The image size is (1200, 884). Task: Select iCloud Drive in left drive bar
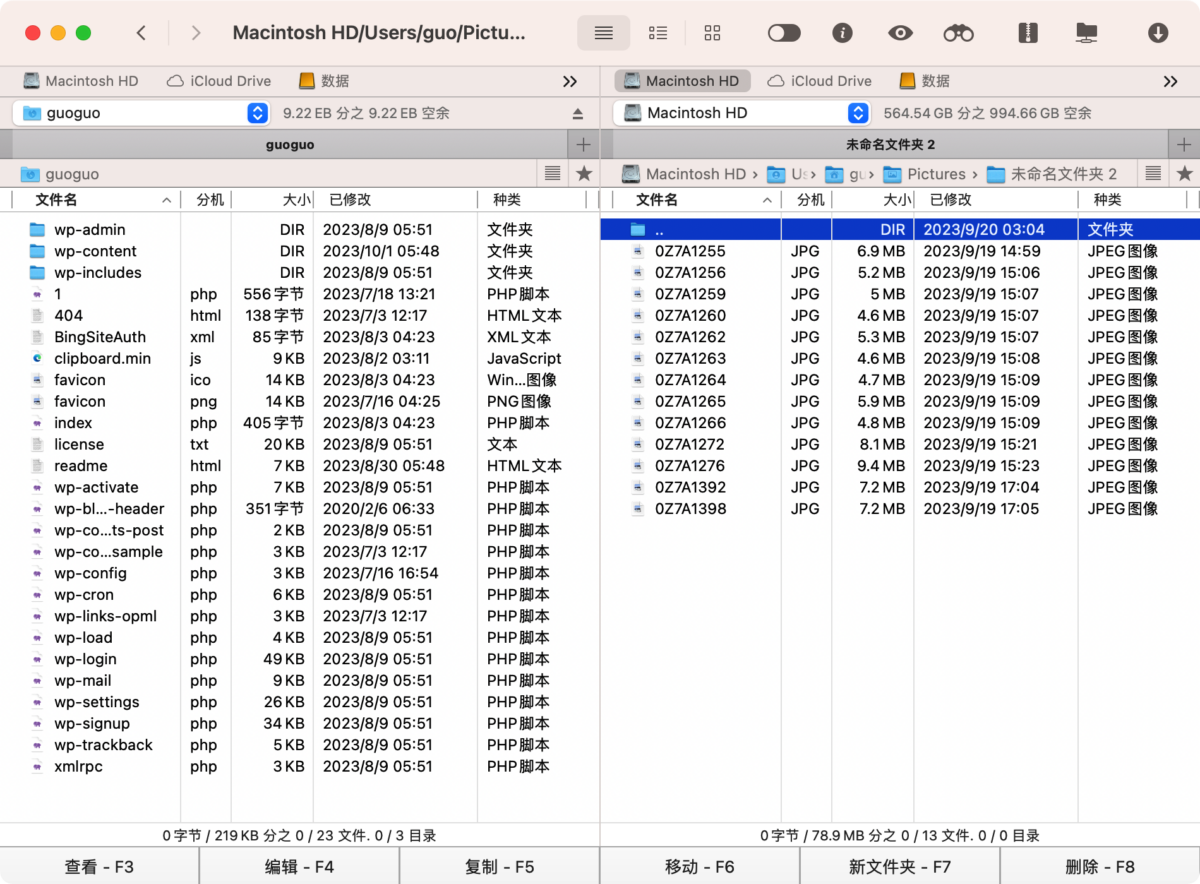(218, 81)
